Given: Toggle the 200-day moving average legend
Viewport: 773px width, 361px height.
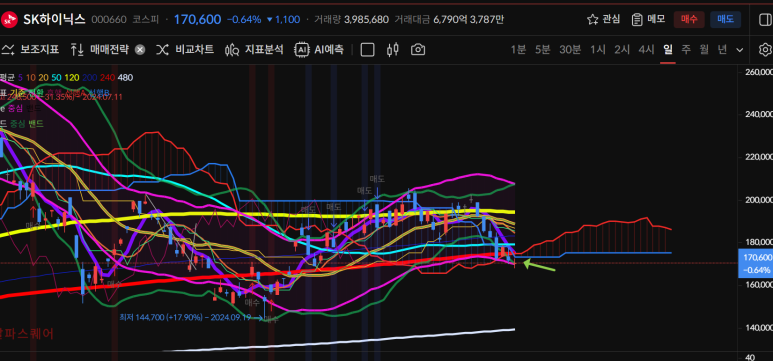Looking at the screenshot, I should tap(90, 77).
